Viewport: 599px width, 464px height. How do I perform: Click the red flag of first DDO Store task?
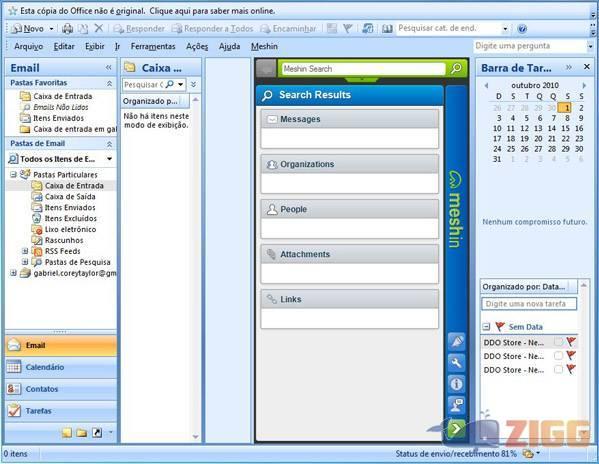coord(571,341)
